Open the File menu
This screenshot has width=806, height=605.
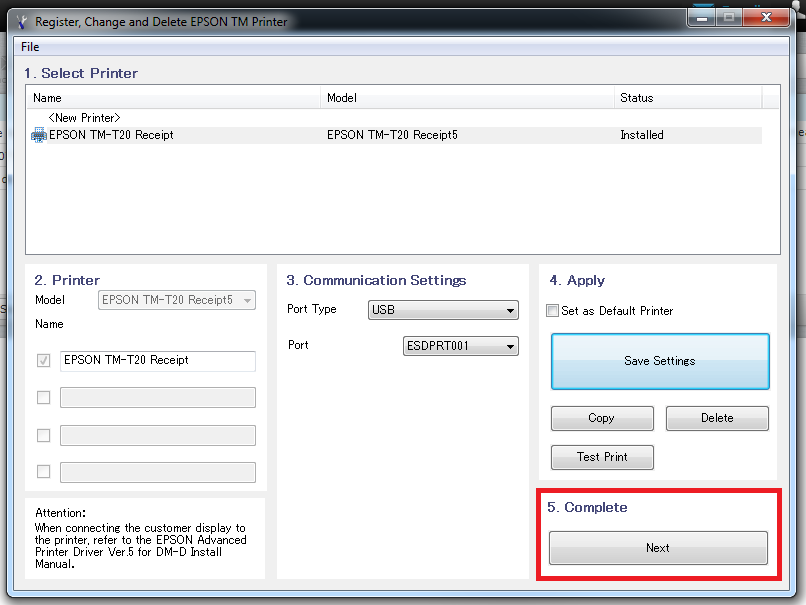[30, 47]
